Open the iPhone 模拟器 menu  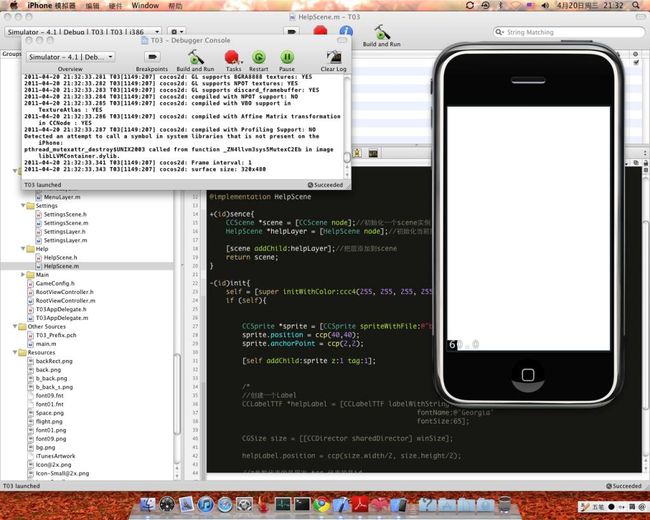pos(42,5)
